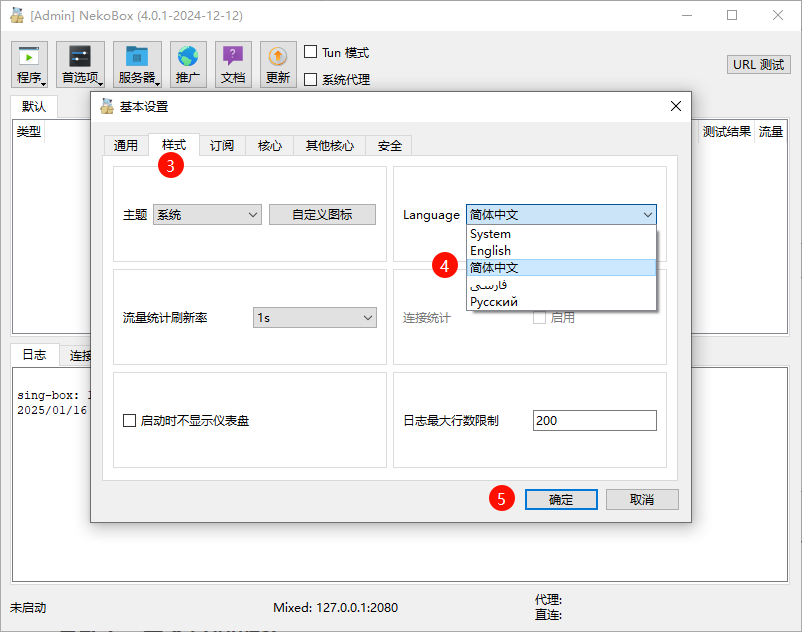Click the URL 测试 button
Viewport: 802px width, 632px height.
(757, 64)
